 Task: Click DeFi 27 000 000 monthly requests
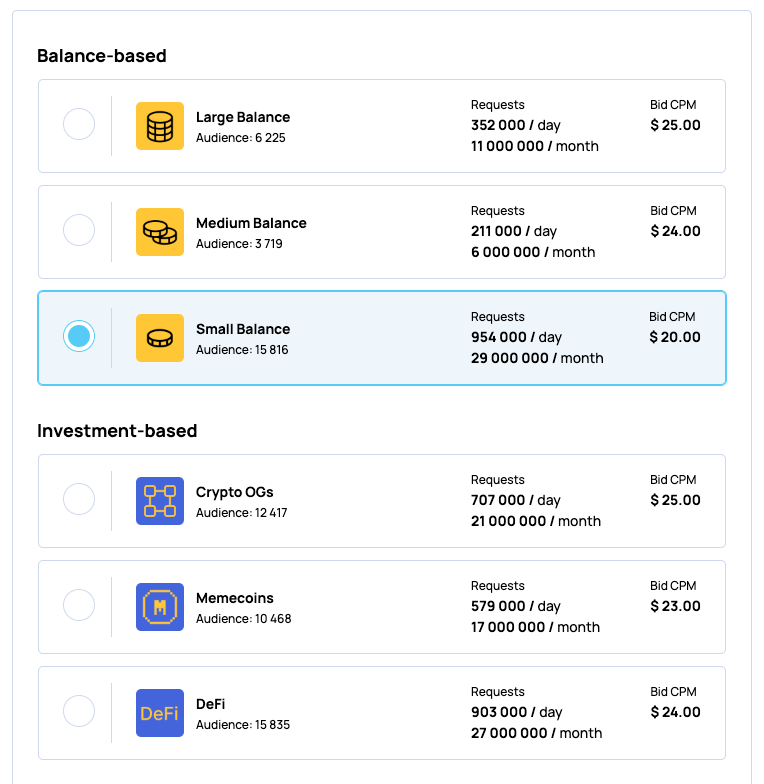536,733
